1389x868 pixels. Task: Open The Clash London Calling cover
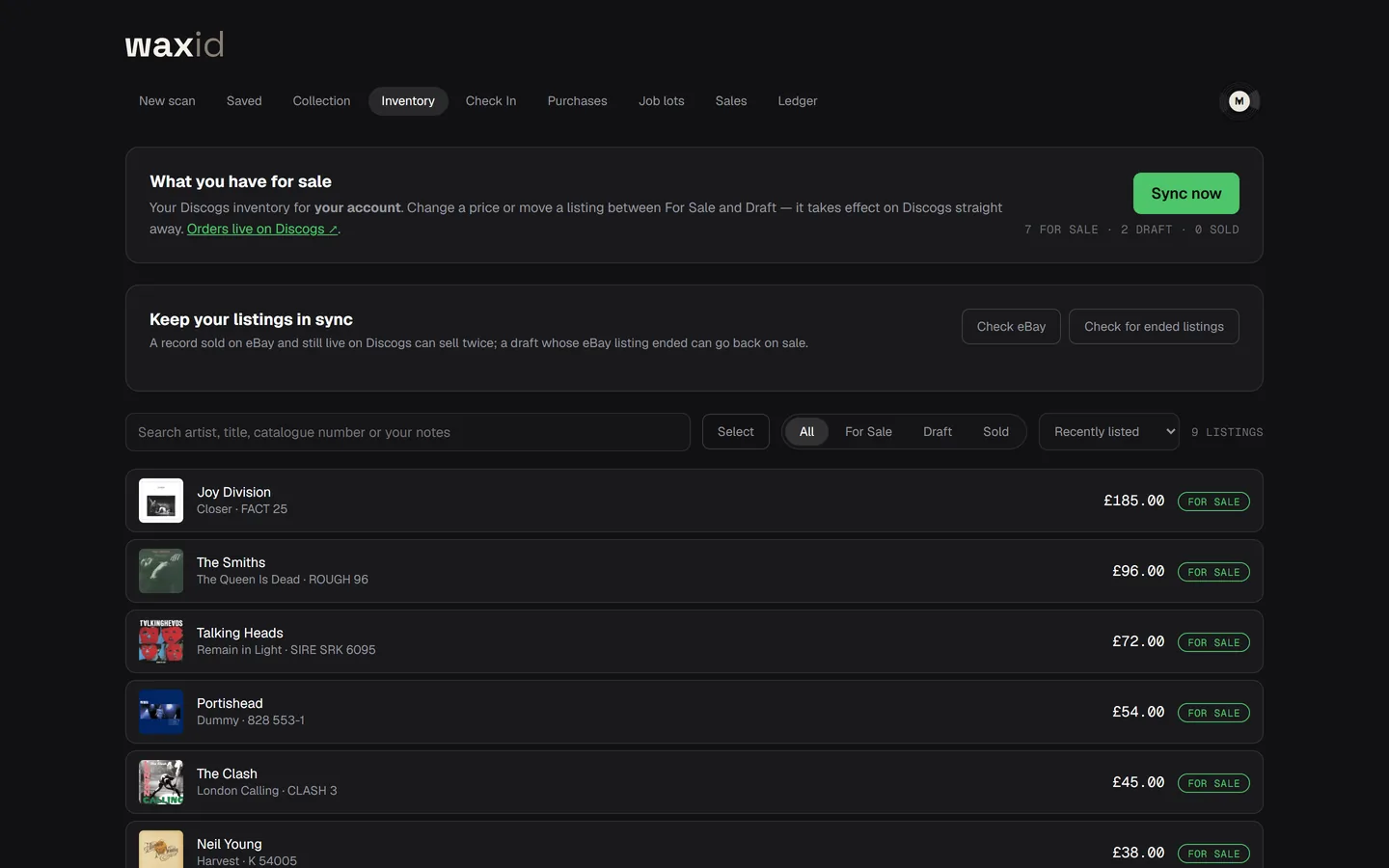[161, 782]
